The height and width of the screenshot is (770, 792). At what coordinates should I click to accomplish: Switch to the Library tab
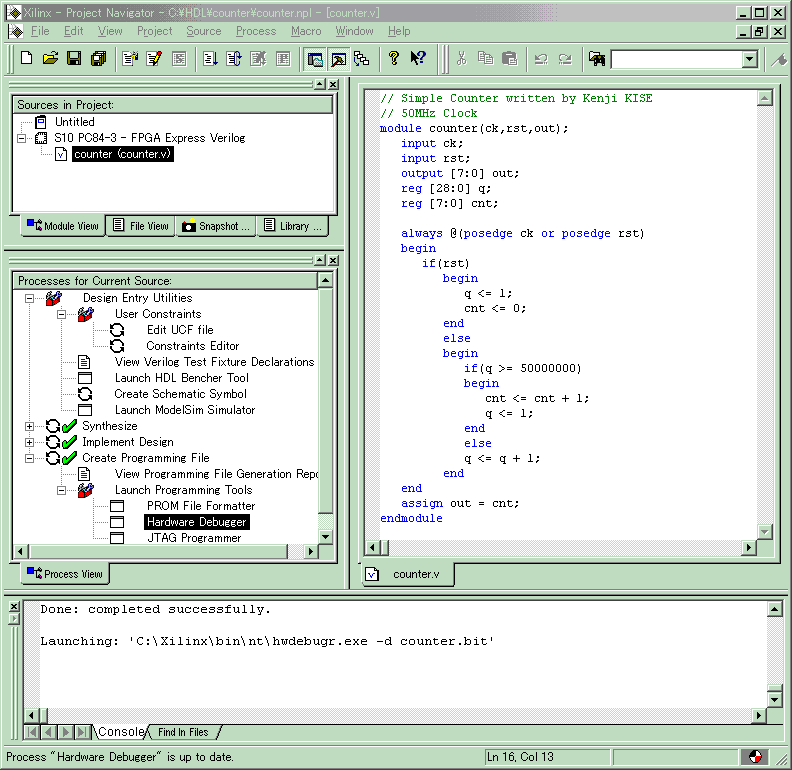(293, 226)
